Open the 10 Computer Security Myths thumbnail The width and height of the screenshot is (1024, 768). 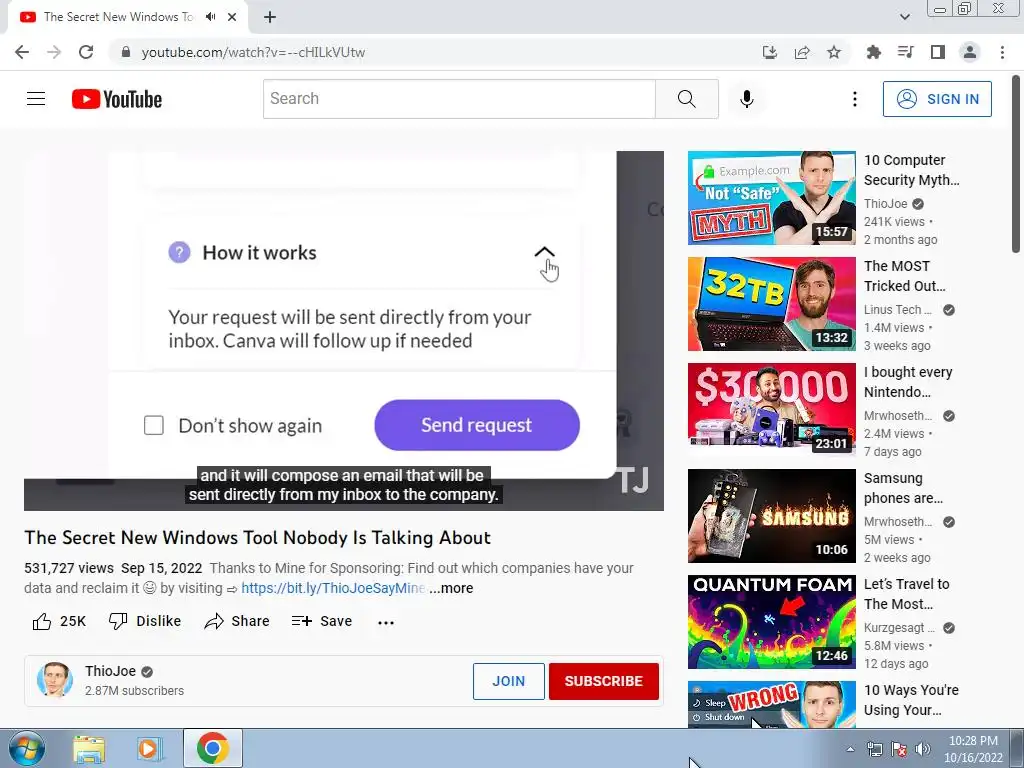point(771,198)
